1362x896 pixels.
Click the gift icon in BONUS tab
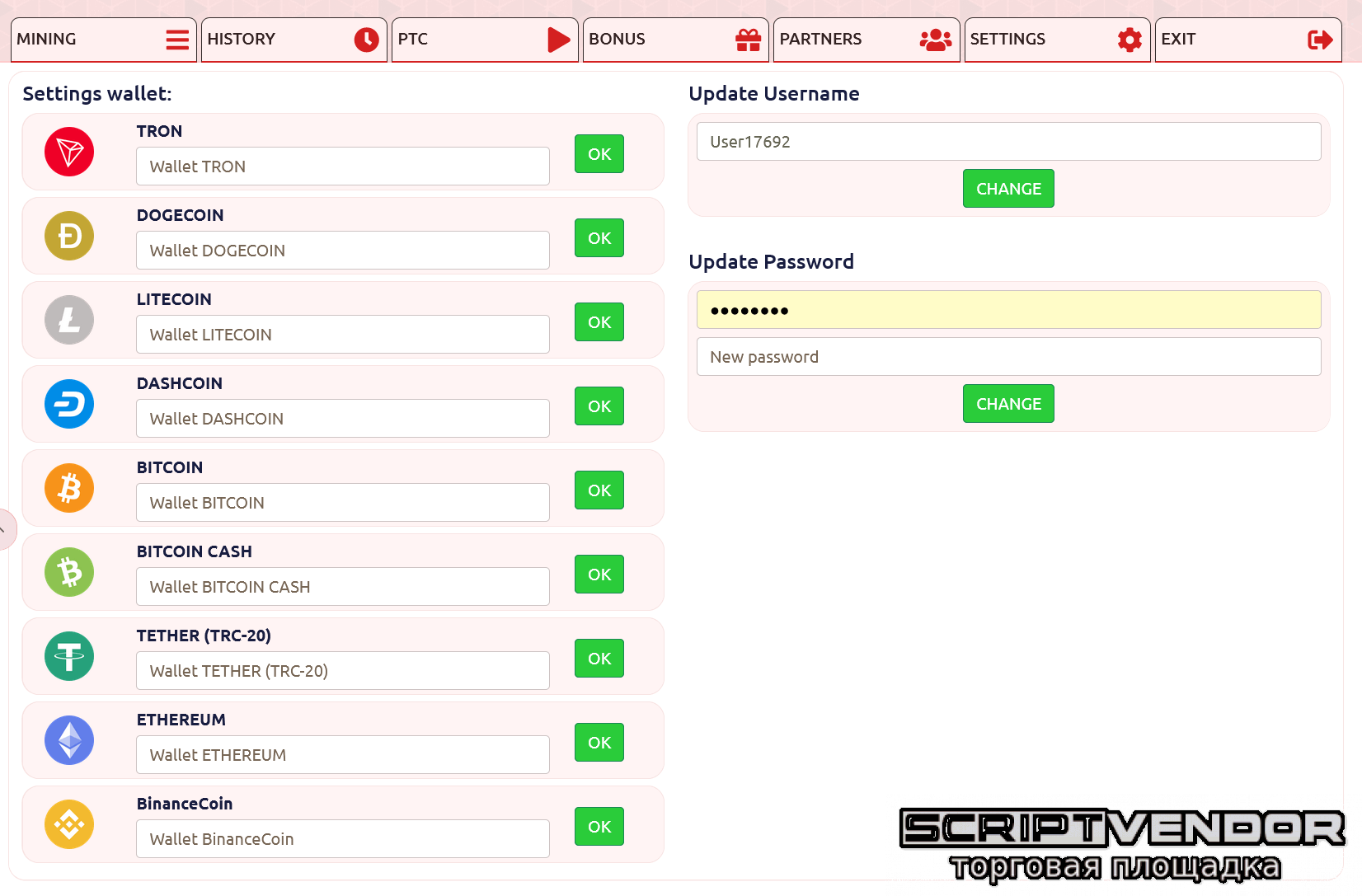[x=749, y=40]
